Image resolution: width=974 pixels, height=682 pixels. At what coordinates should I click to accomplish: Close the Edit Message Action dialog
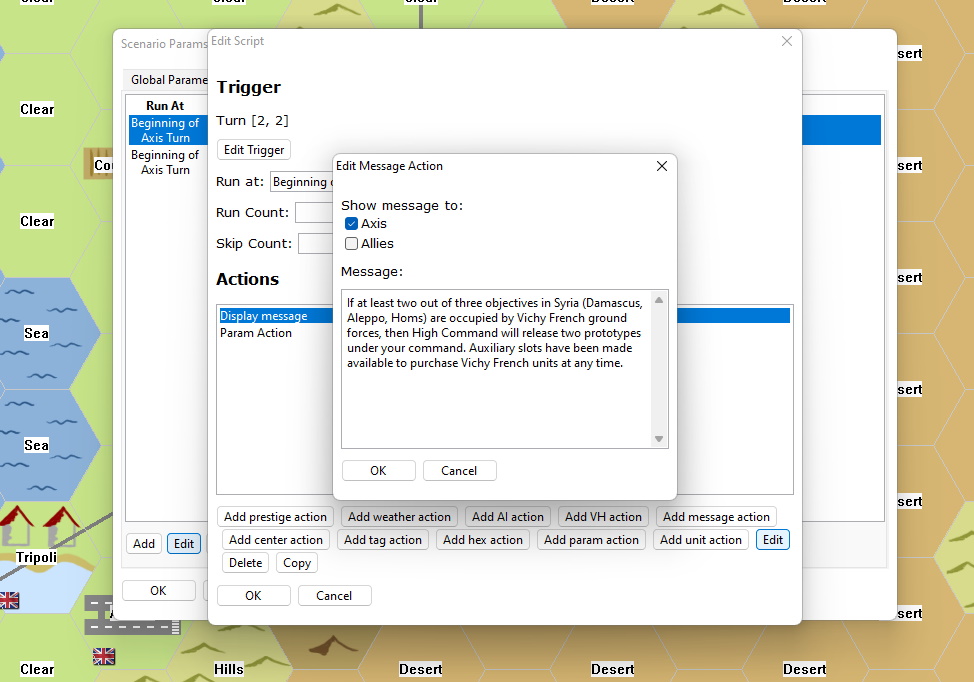click(x=661, y=166)
